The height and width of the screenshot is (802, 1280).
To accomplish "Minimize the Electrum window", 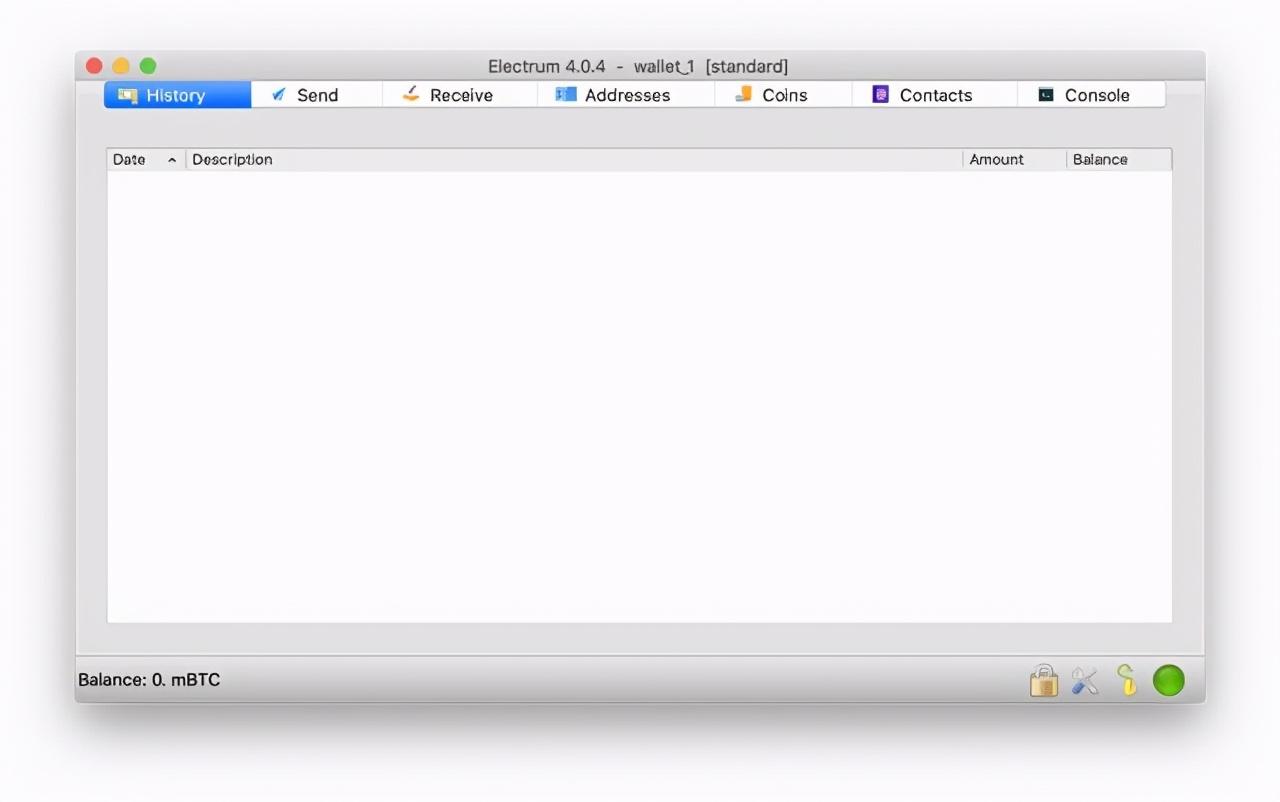I will click(121, 66).
